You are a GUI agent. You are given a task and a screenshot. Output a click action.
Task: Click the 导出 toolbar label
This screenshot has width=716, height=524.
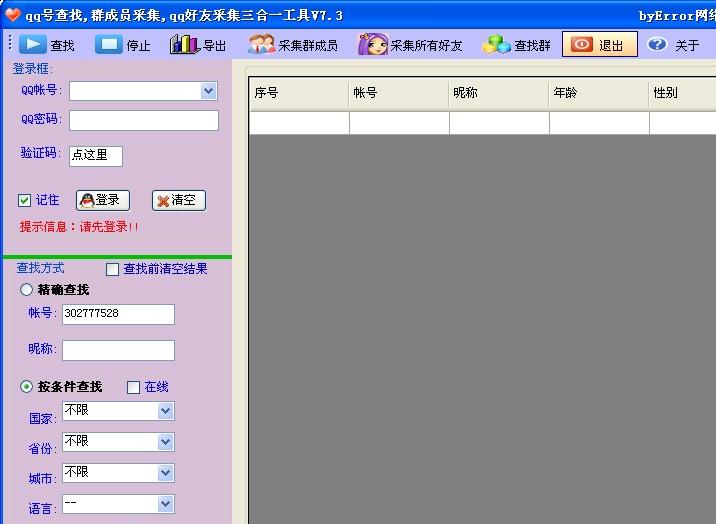(x=214, y=46)
